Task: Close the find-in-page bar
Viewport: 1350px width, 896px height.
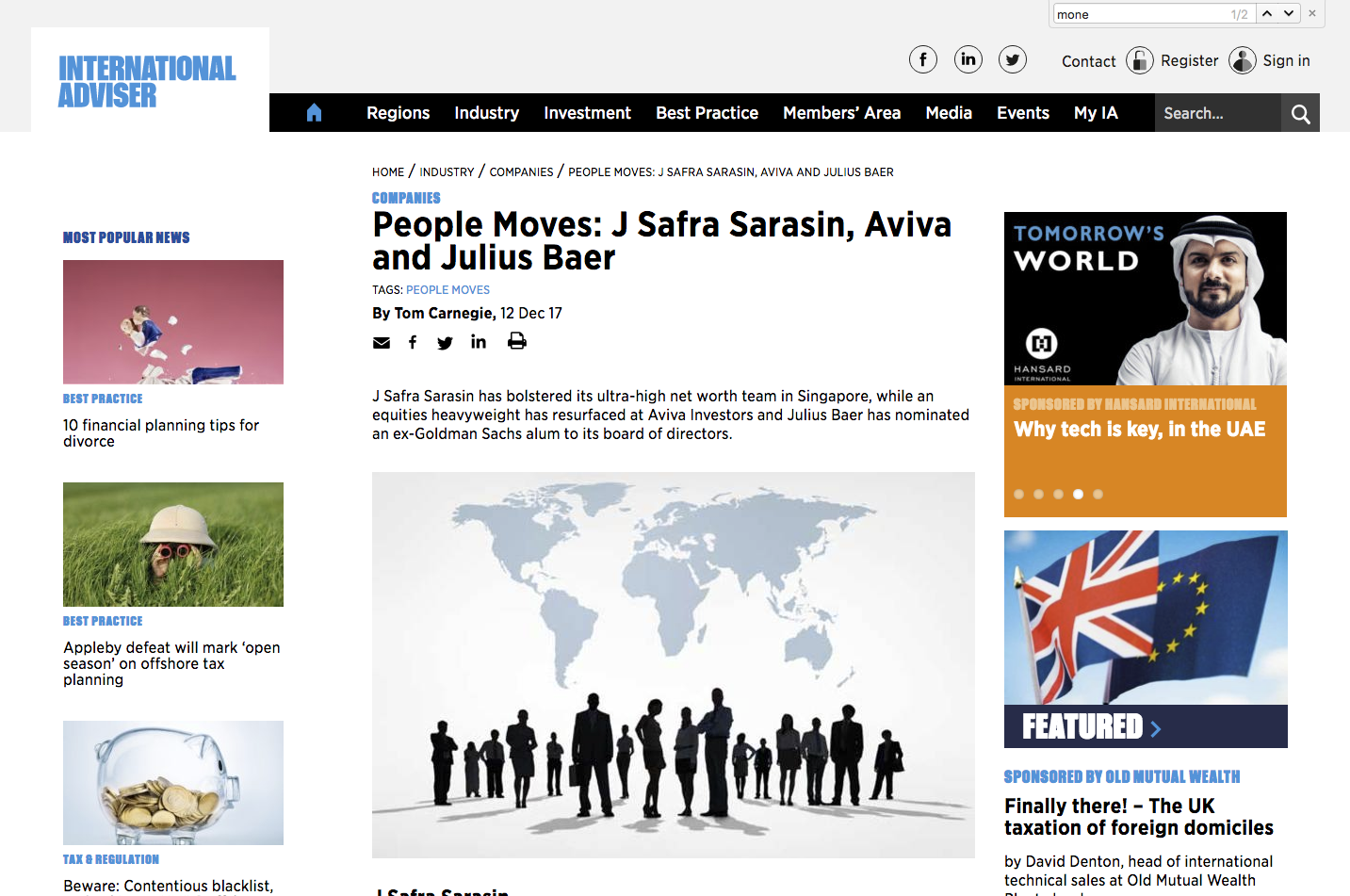Action: [x=1312, y=13]
